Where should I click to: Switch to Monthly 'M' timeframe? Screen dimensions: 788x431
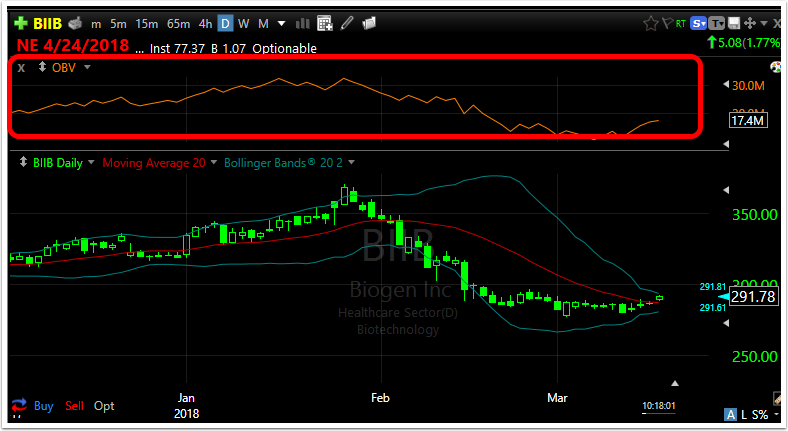[x=263, y=24]
